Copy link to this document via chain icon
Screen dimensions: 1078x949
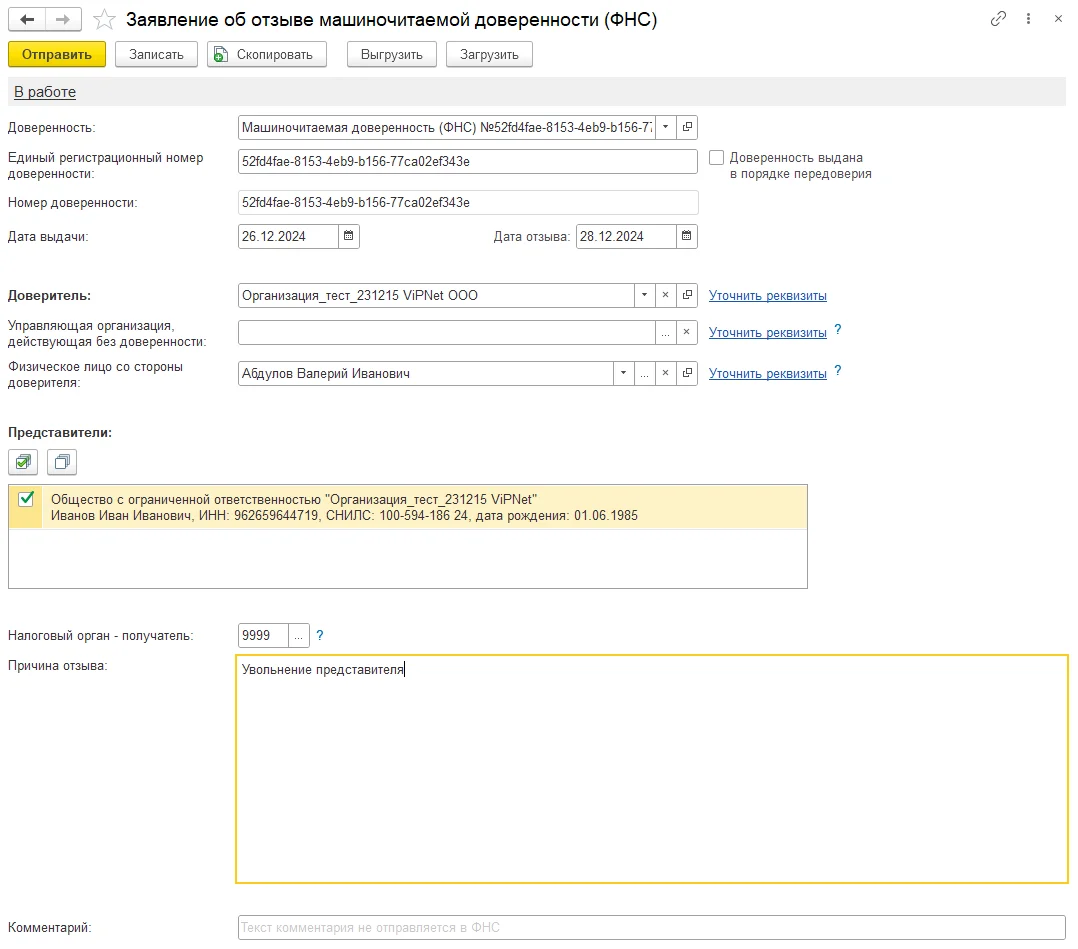(x=998, y=19)
